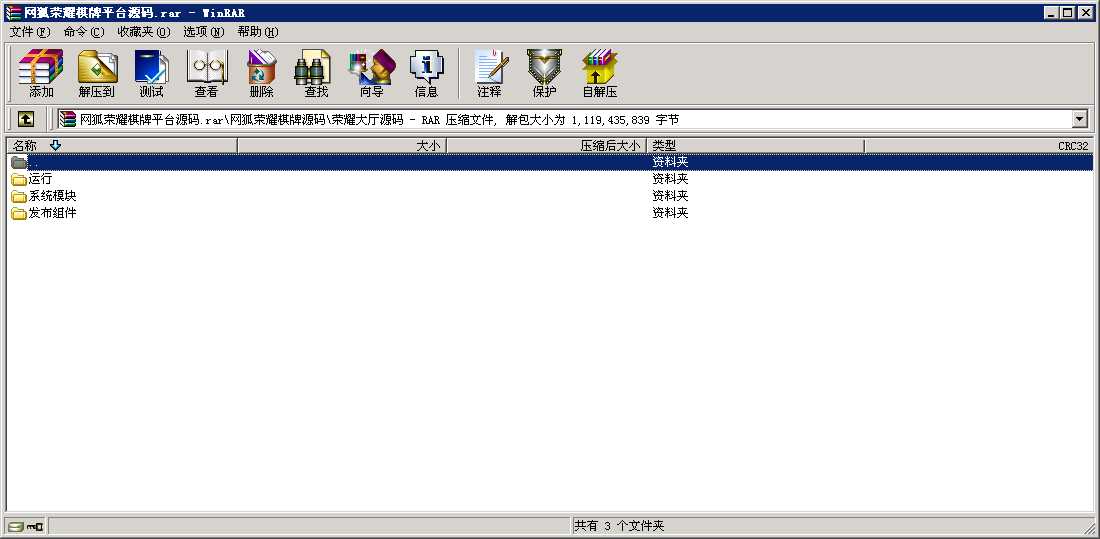This screenshot has width=1100, height=539.
Task: Click status bar text 共有 3 个文件夹
Action: (619, 526)
